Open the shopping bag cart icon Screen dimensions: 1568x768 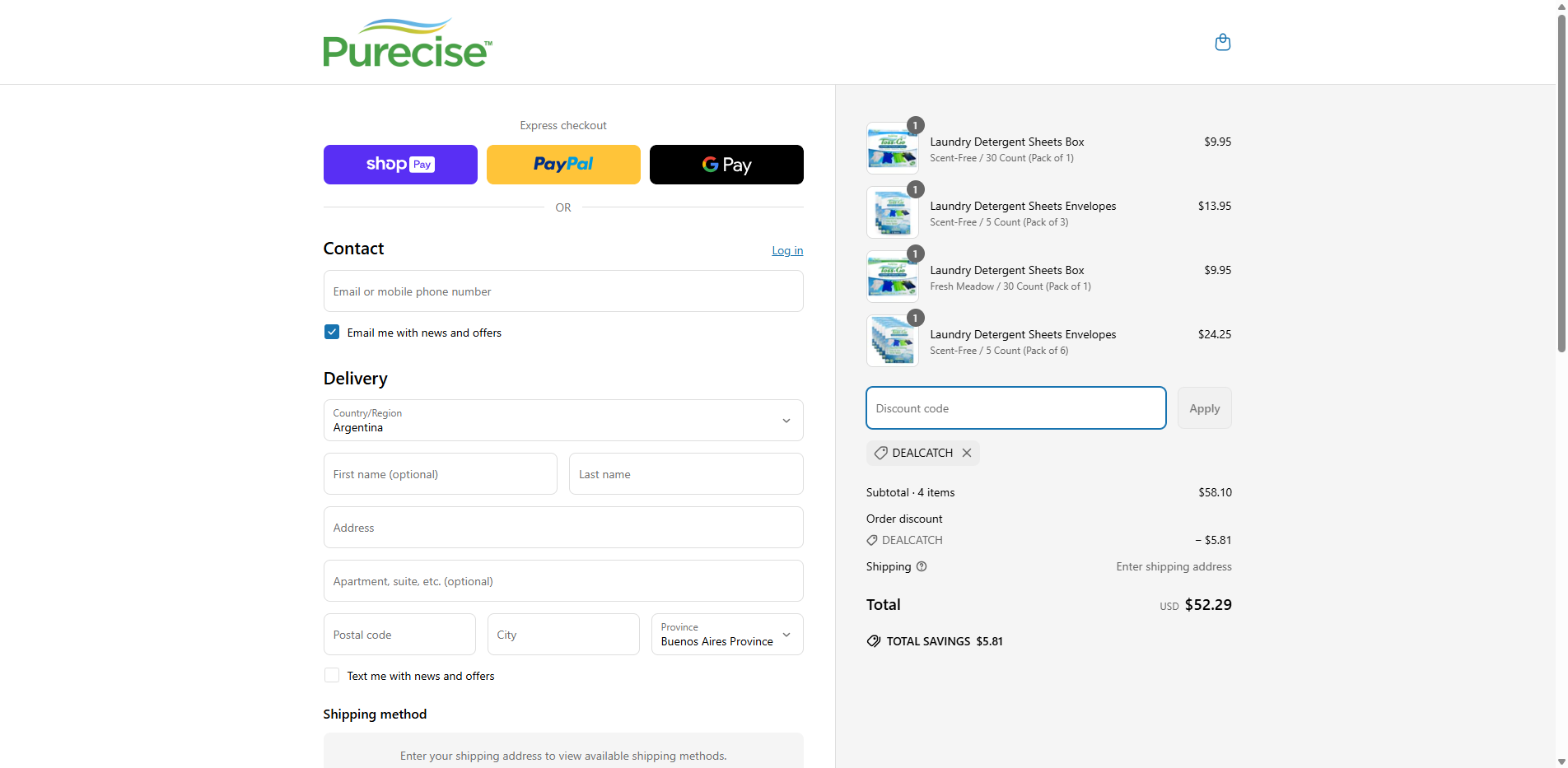pos(1223,42)
